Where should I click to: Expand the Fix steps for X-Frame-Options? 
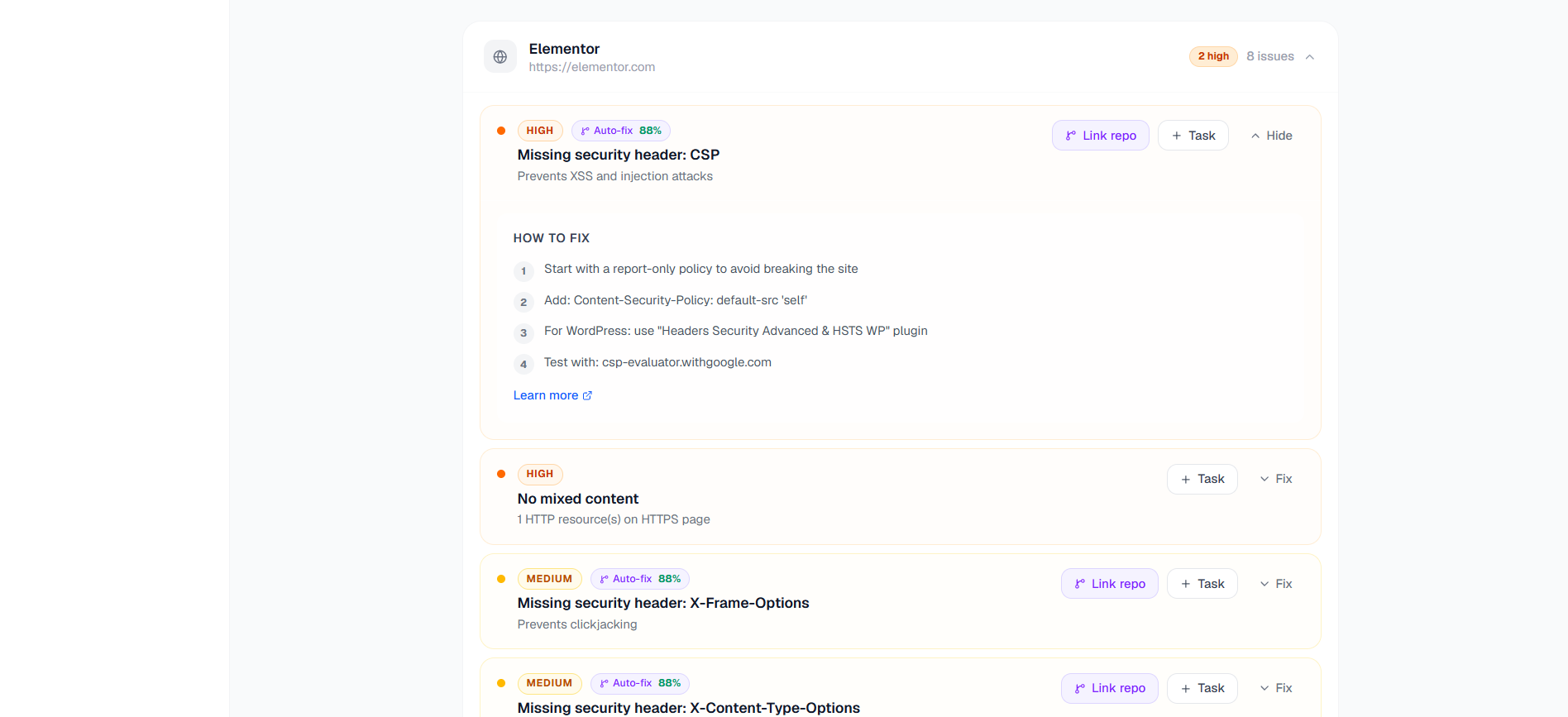pyautogui.click(x=1276, y=584)
